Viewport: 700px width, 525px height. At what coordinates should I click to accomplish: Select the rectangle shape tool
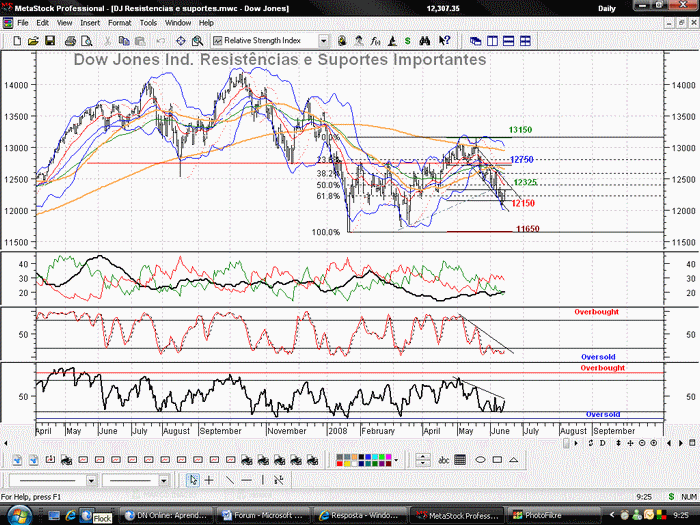pyautogui.click(x=497, y=459)
